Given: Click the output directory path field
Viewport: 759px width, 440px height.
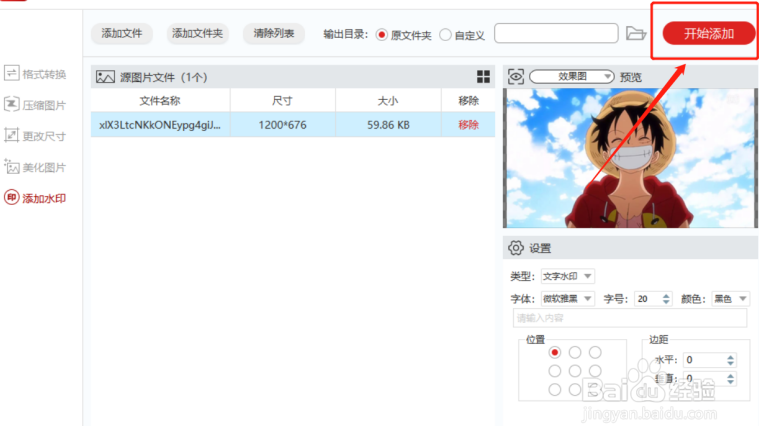Looking at the screenshot, I should click(x=556, y=33).
